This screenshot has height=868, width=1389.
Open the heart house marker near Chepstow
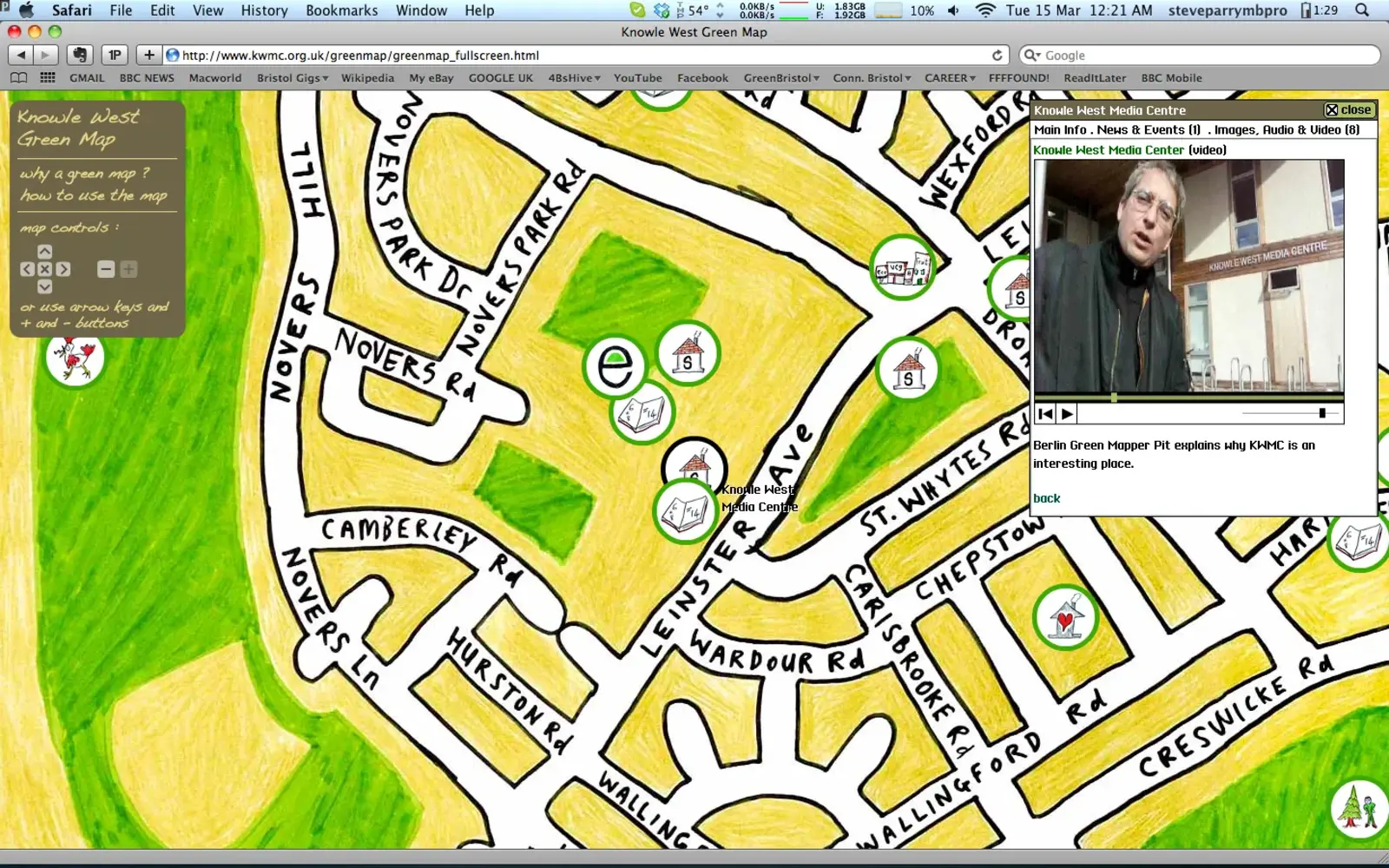pyautogui.click(x=1065, y=618)
